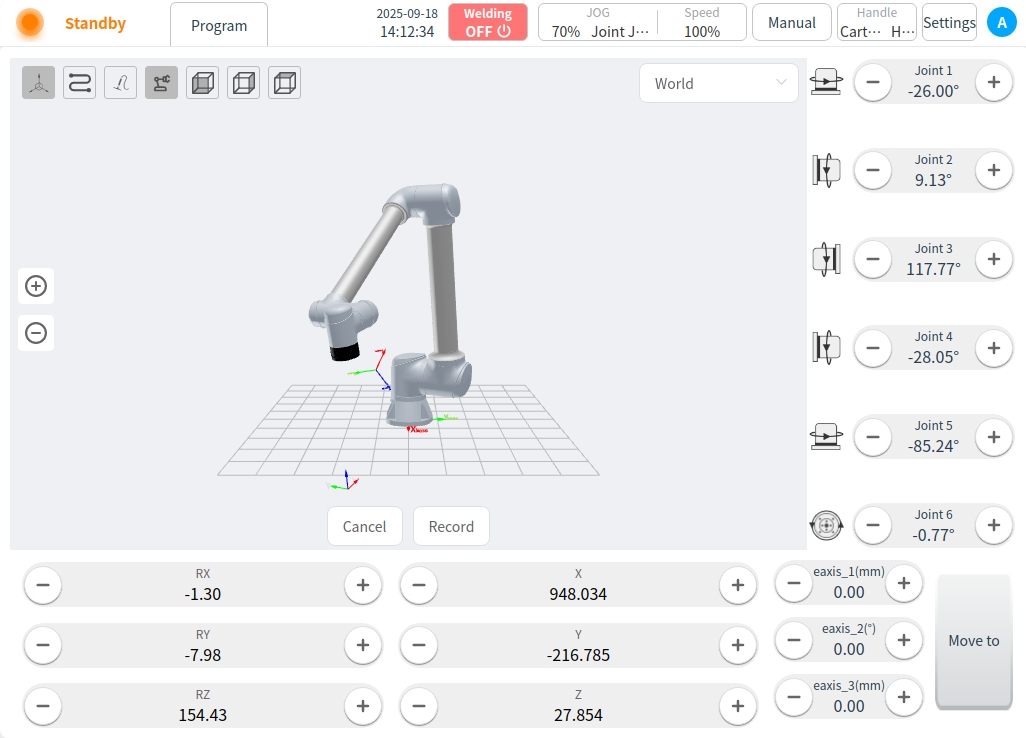Viewport: 1026px width, 738px height.
Task: Switch the Manual mode button
Action: 791,23
